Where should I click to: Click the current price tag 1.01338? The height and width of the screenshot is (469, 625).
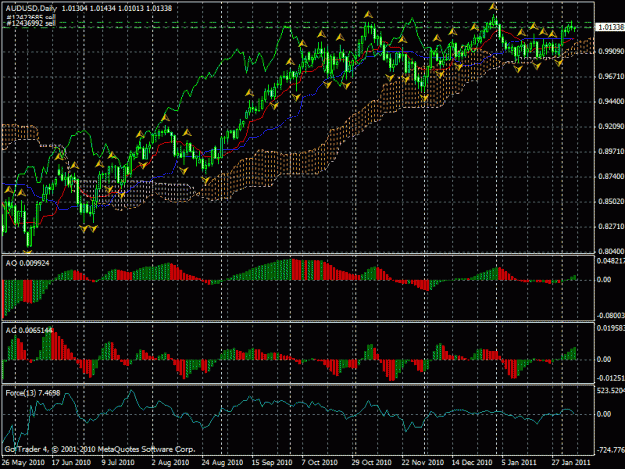(610, 27)
